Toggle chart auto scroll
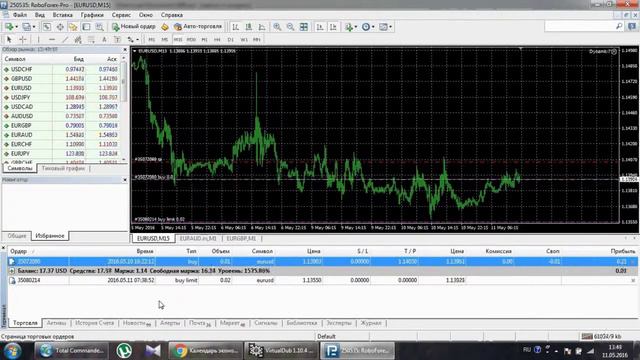Screen dimensions: 640x360 [x=320, y=27]
